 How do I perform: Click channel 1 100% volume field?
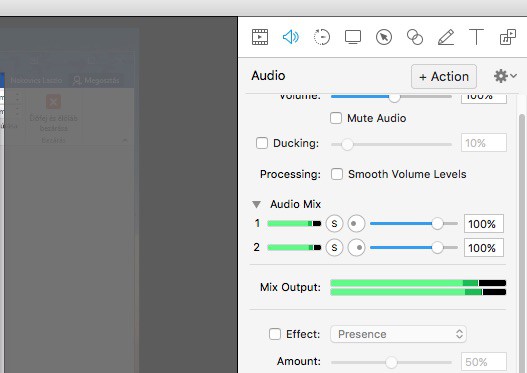click(x=484, y=223)
